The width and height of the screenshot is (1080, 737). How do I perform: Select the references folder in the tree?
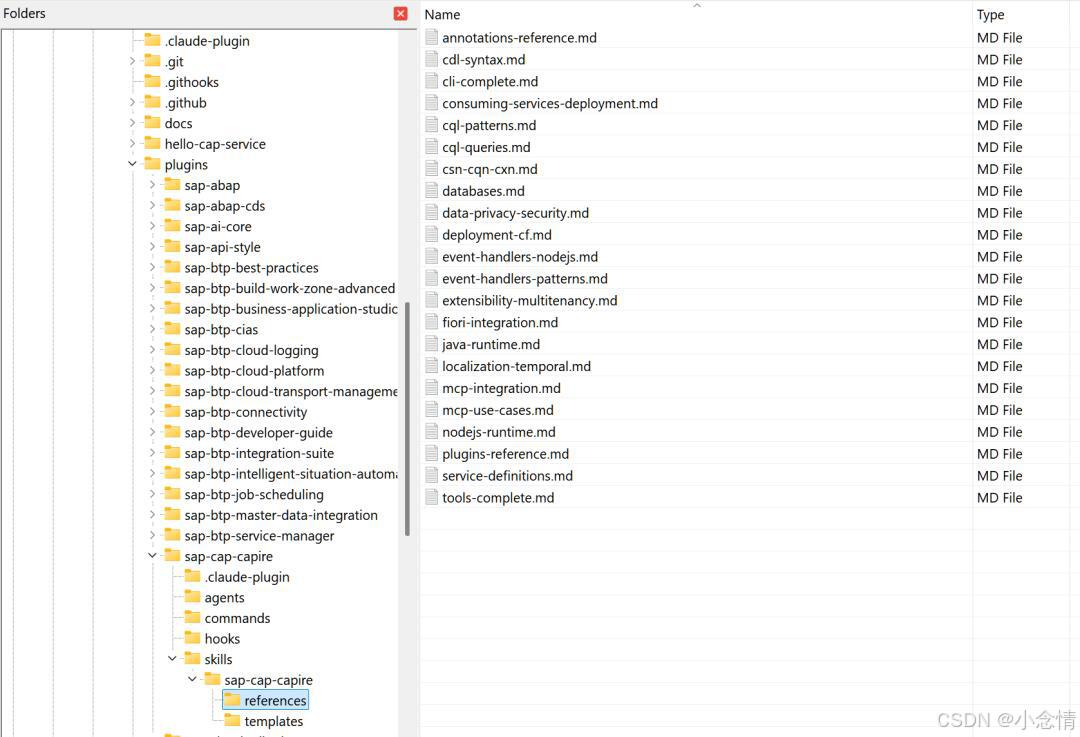coord(275,700)
